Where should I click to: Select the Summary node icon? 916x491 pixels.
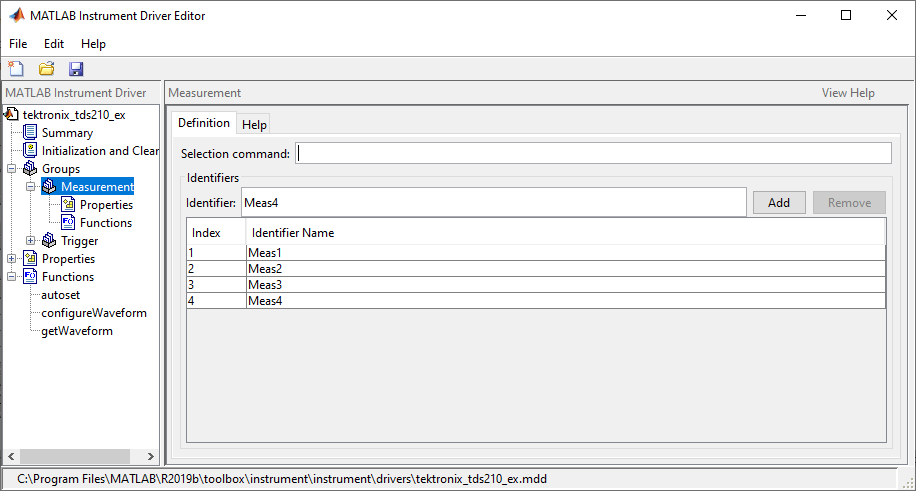click(x=30, y=133)
